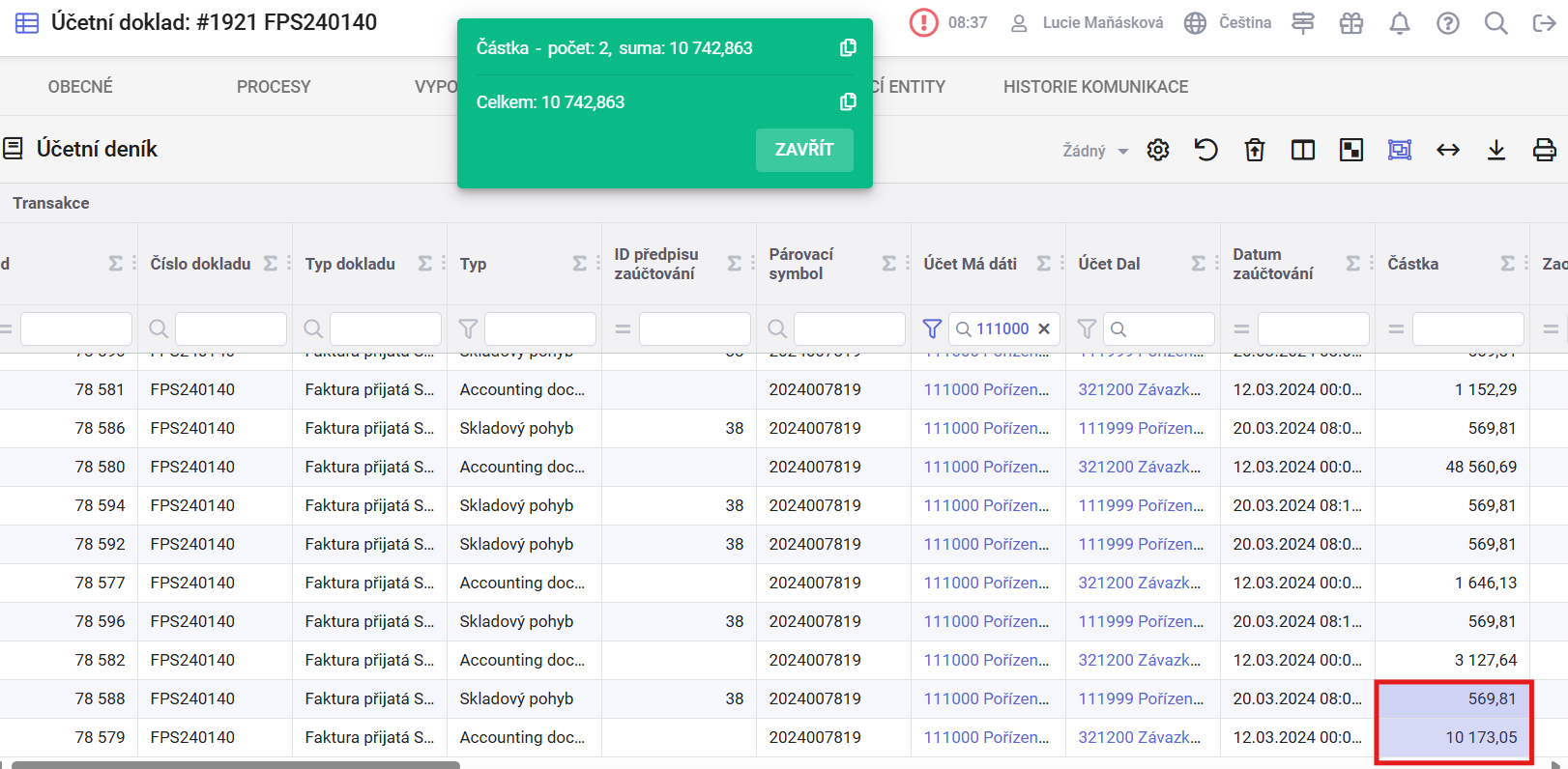1568x769 pixels.
Task: Open the Účetní doklad list icon
Action: (27, 23)
